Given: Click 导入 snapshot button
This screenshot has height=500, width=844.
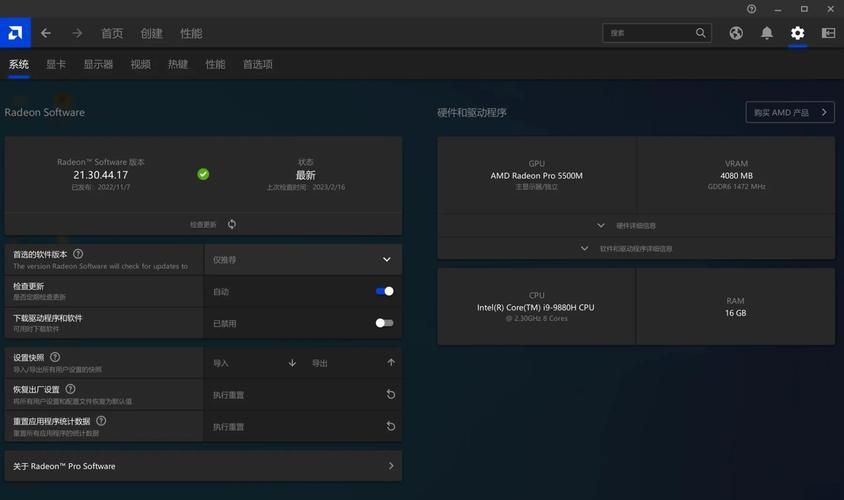Looking at the screenshot, I should click(x=221, y=363).
